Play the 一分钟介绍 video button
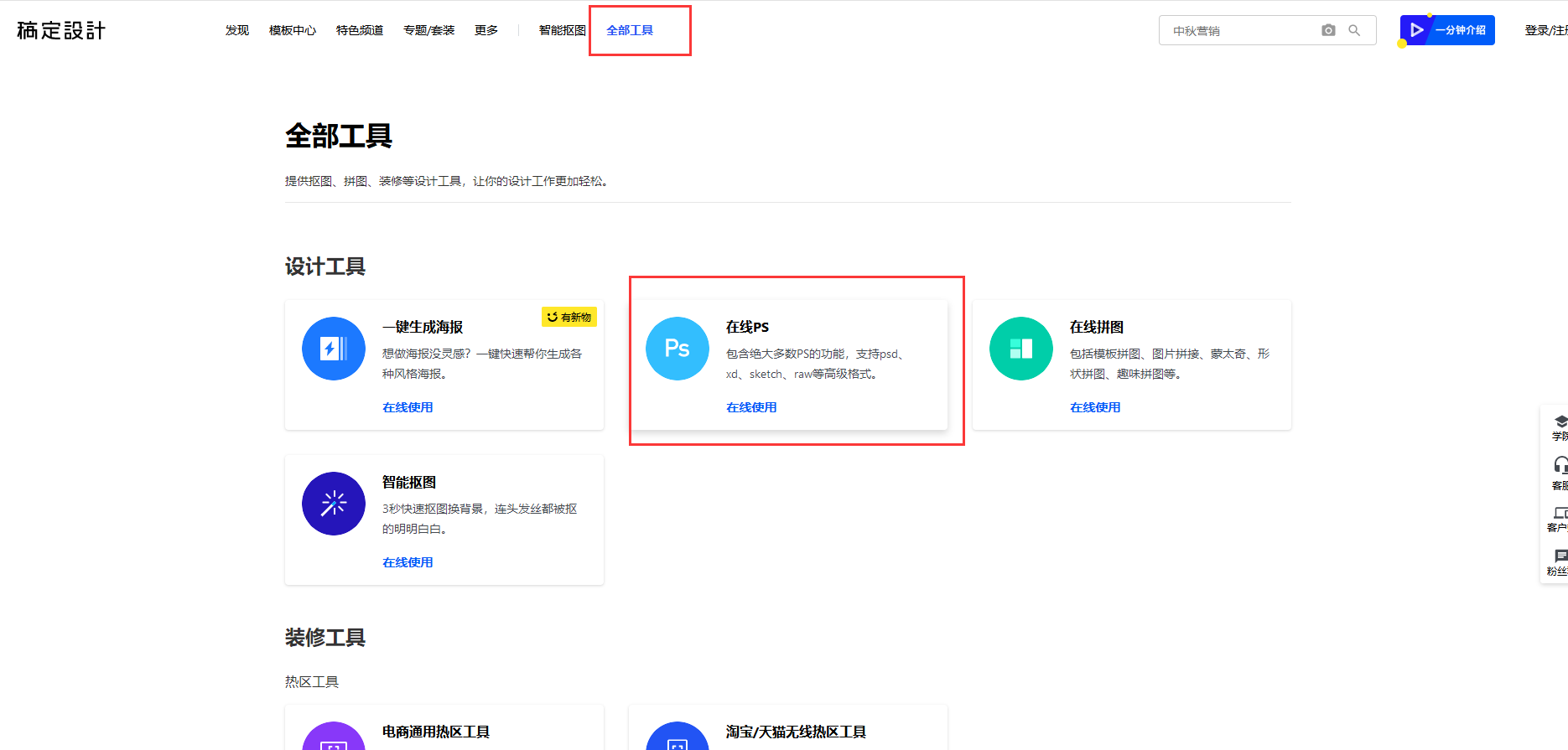 (1447, 30)
